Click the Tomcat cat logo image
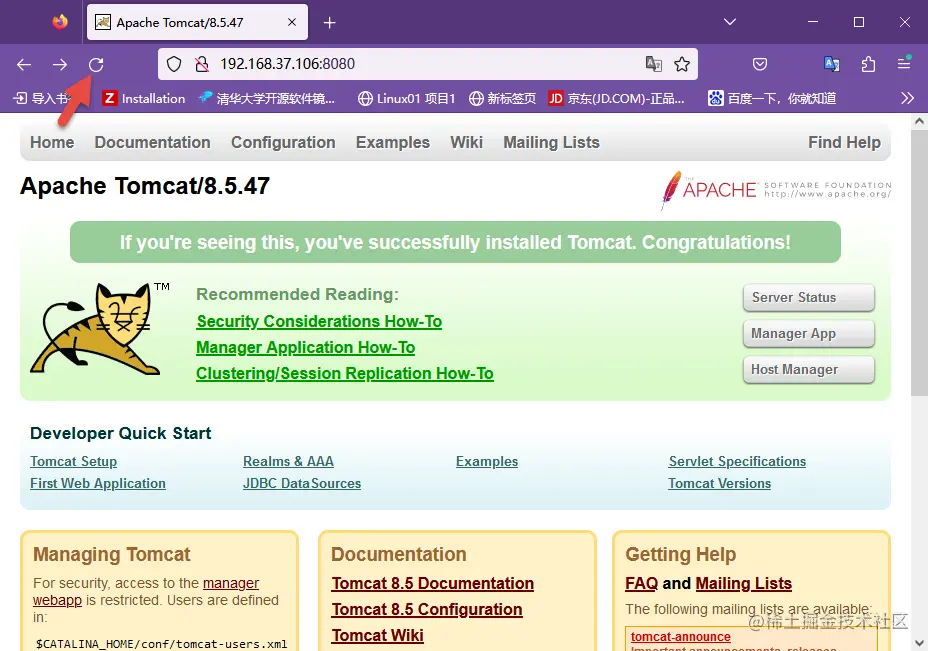This screenshot has height=651, width=928. click(99, 329)
